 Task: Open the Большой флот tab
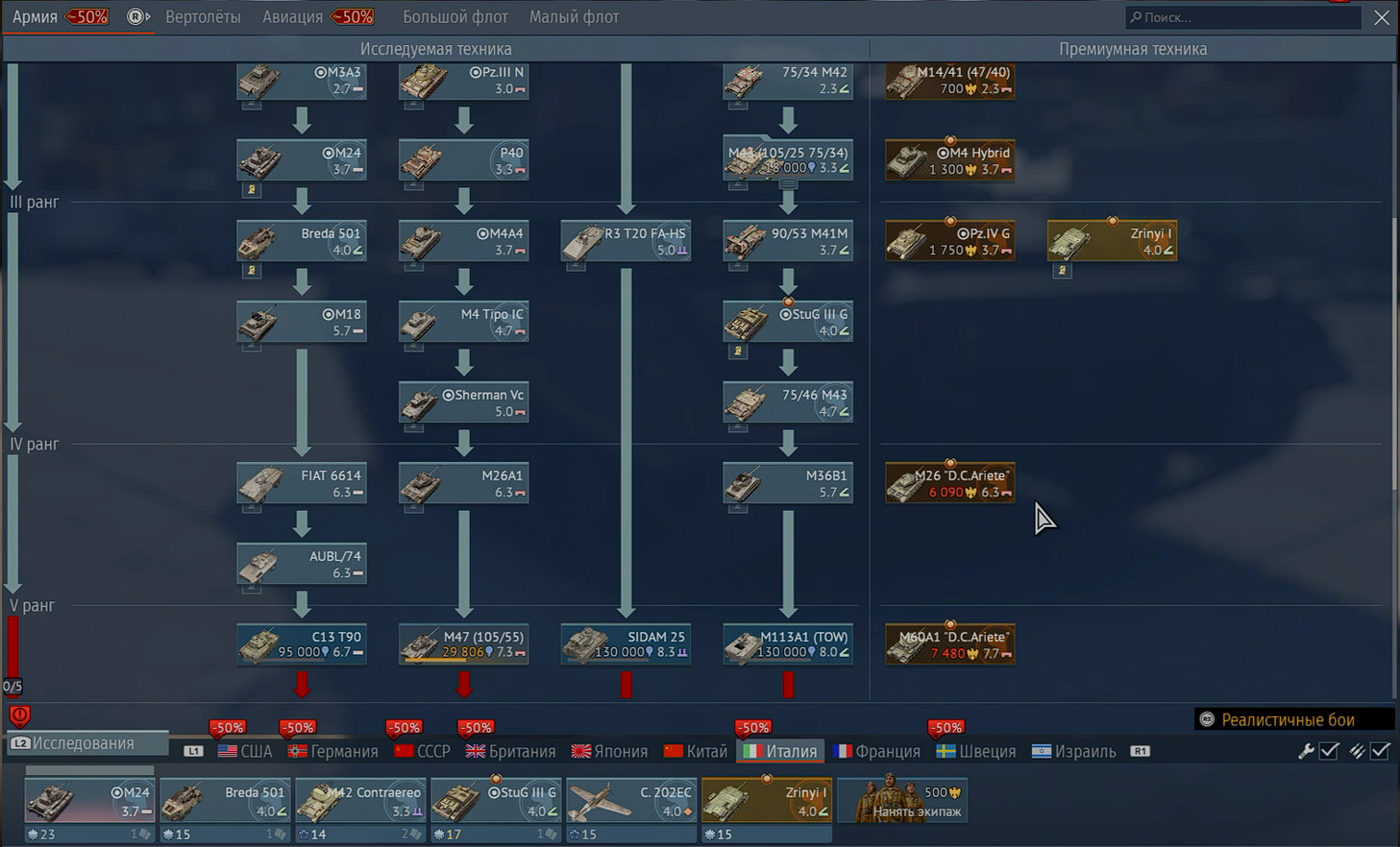click(455, 16)
